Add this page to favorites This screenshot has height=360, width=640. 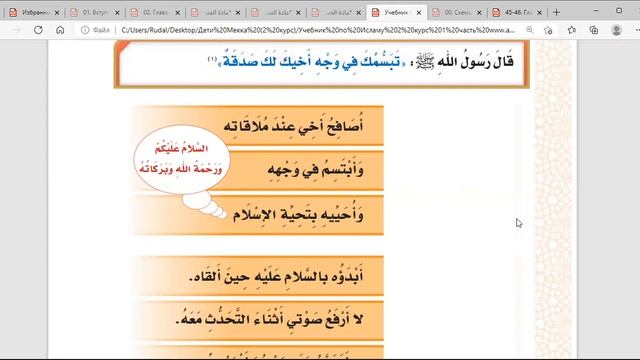(548, 30)
